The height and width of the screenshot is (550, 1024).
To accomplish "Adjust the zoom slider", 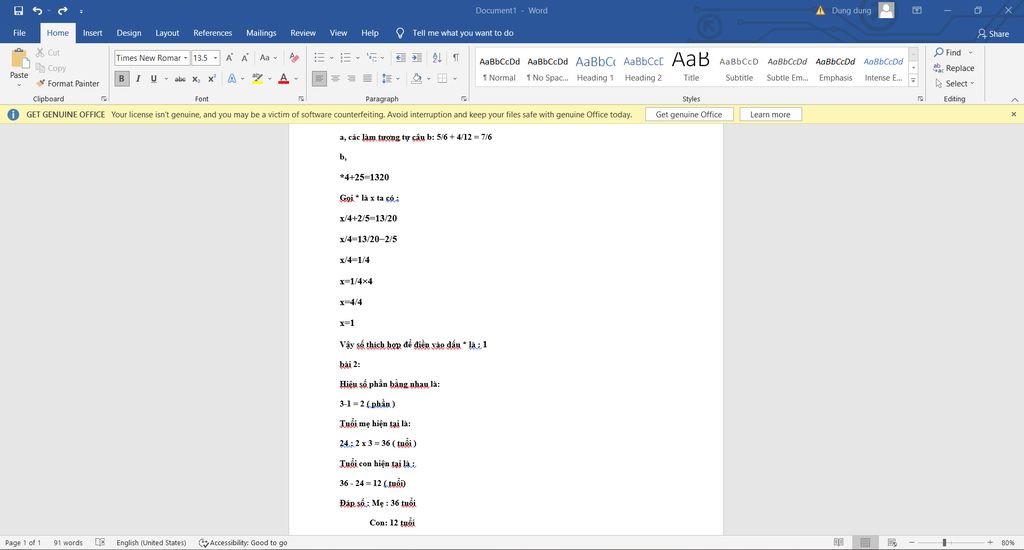I will coord(944,542).
